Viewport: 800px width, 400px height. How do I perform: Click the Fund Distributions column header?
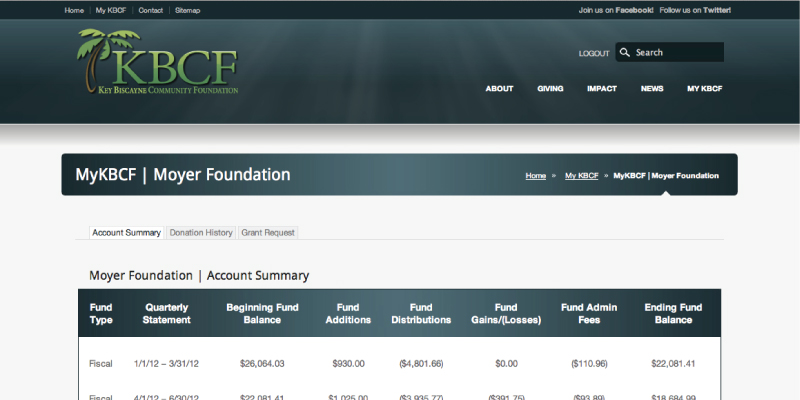tap(421, 314)
